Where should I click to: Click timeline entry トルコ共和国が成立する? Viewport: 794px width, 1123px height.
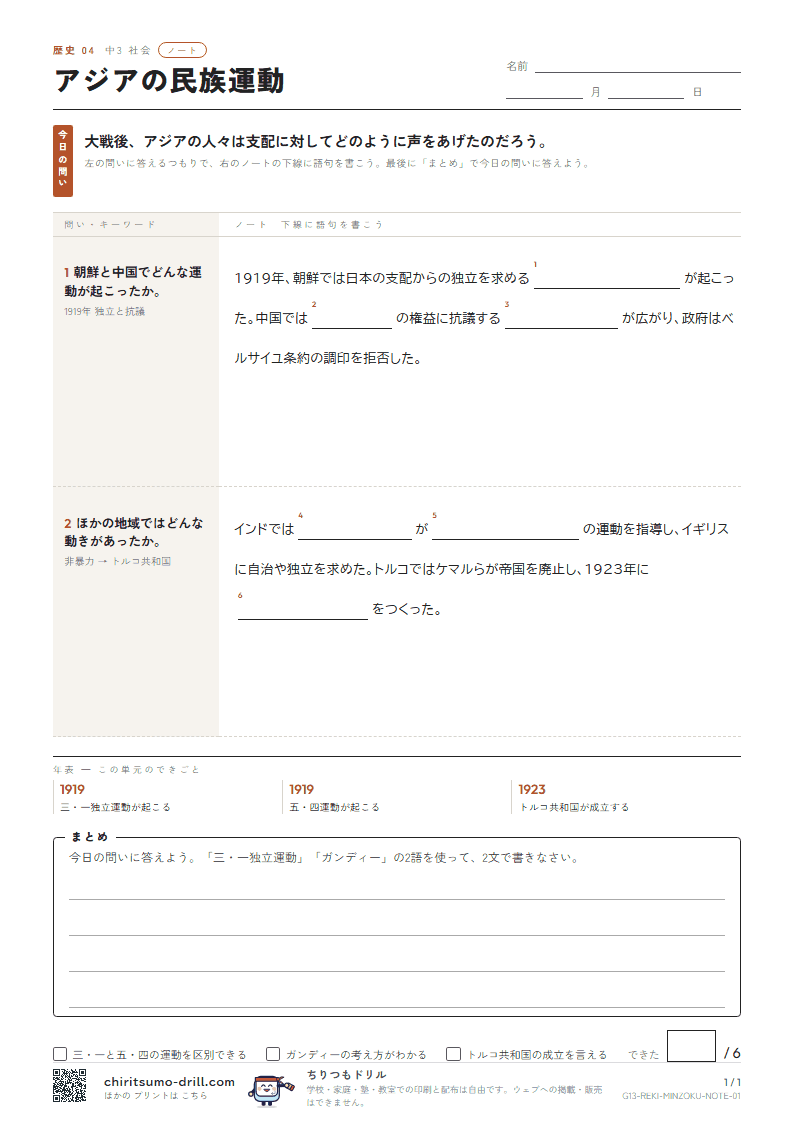pyautogui.click(x=574, y=807)
